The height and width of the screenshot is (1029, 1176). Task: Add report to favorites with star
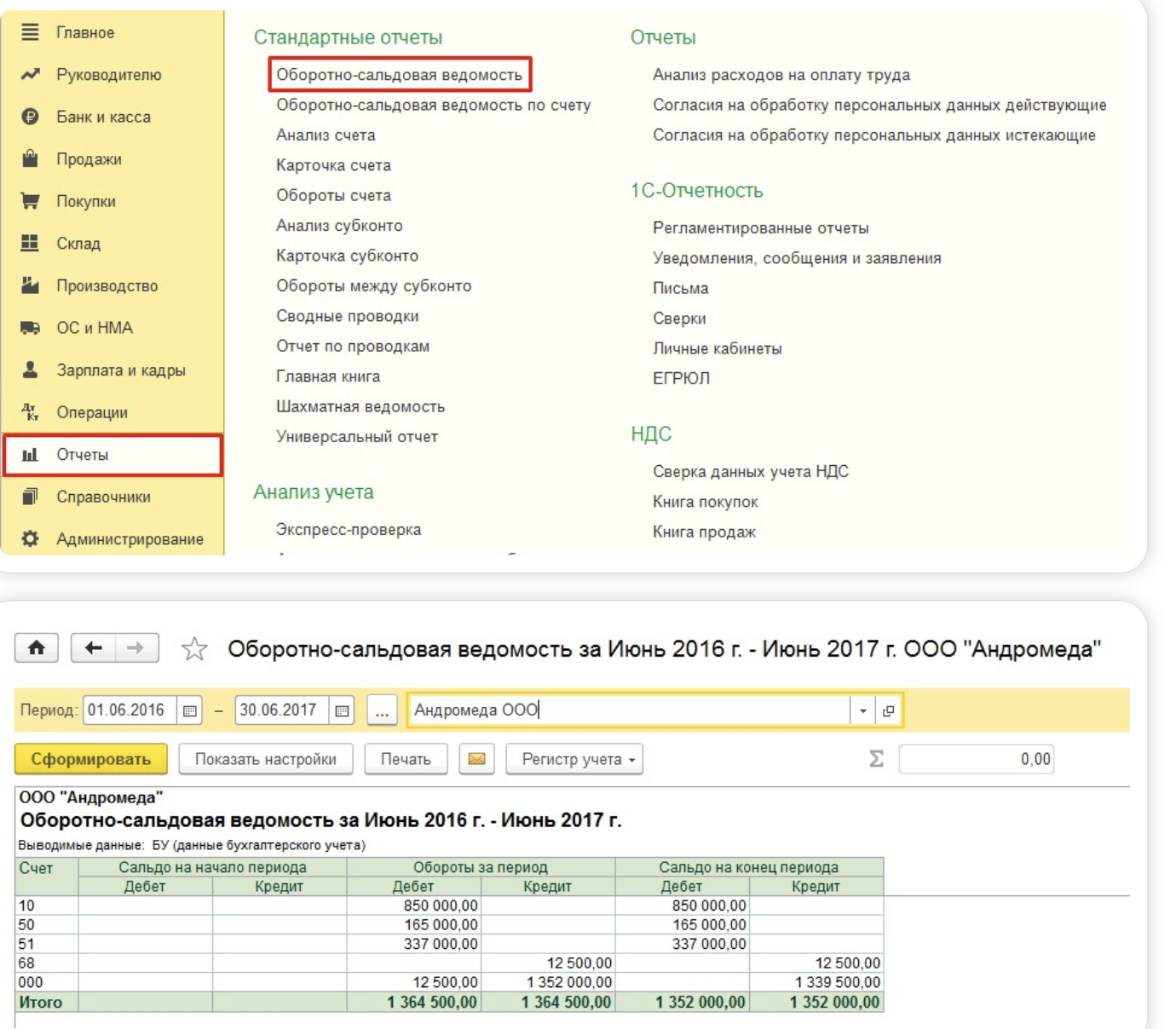point(194,649)
